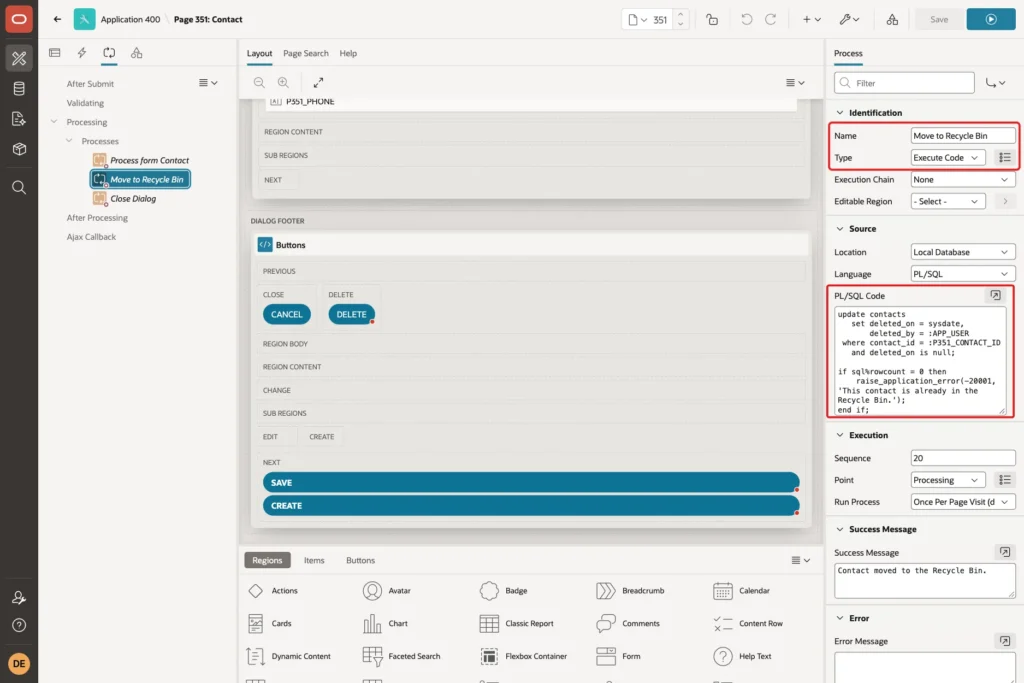Open the search magnifier in the sidebar
This screenshot has height=683, width=1024.
(x=19, y=187)
